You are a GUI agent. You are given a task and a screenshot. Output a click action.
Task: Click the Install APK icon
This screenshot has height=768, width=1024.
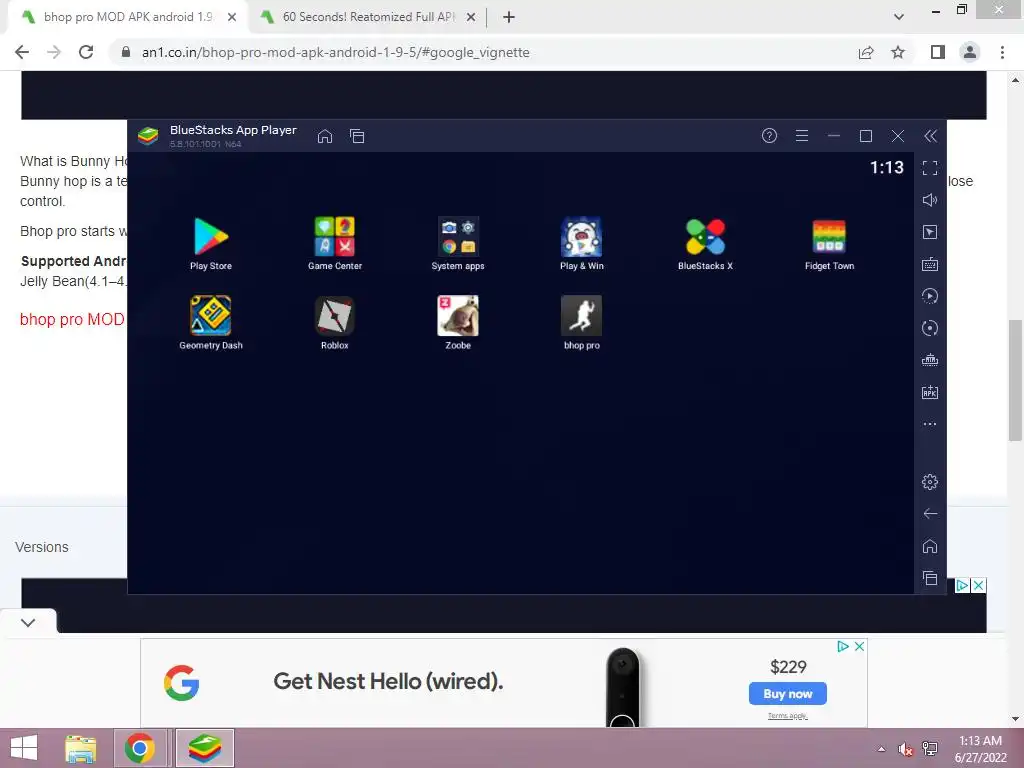click(x=930, y=392)
